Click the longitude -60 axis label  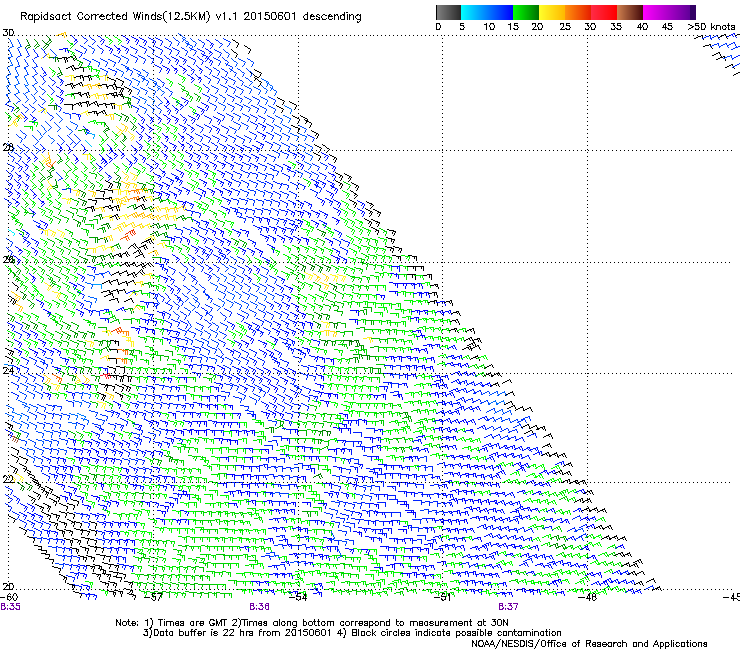pos(9,597)
